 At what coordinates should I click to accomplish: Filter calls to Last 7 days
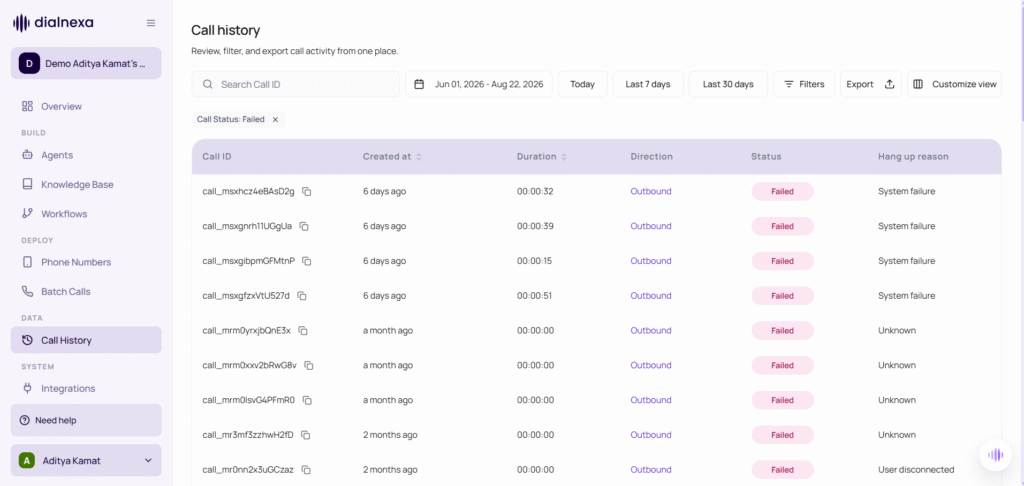(648, 84)
